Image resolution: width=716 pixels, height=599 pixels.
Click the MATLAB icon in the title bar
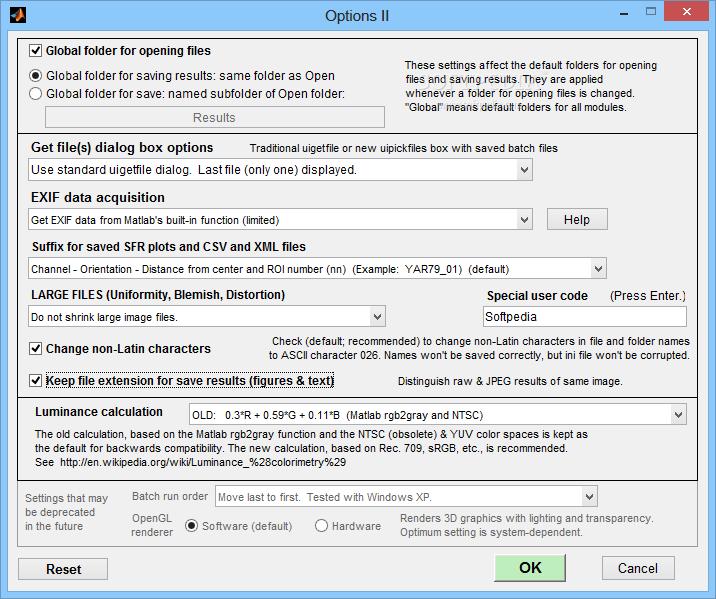click(x=18, y=16)
